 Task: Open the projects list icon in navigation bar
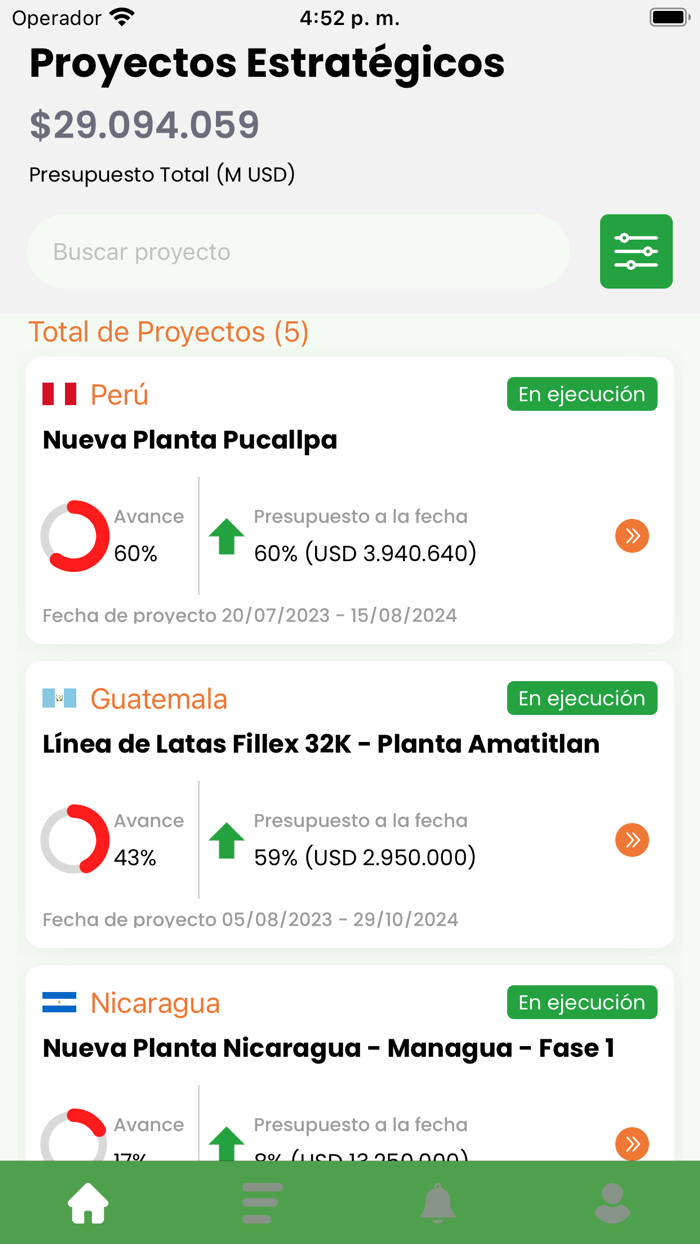[262, 1202]
